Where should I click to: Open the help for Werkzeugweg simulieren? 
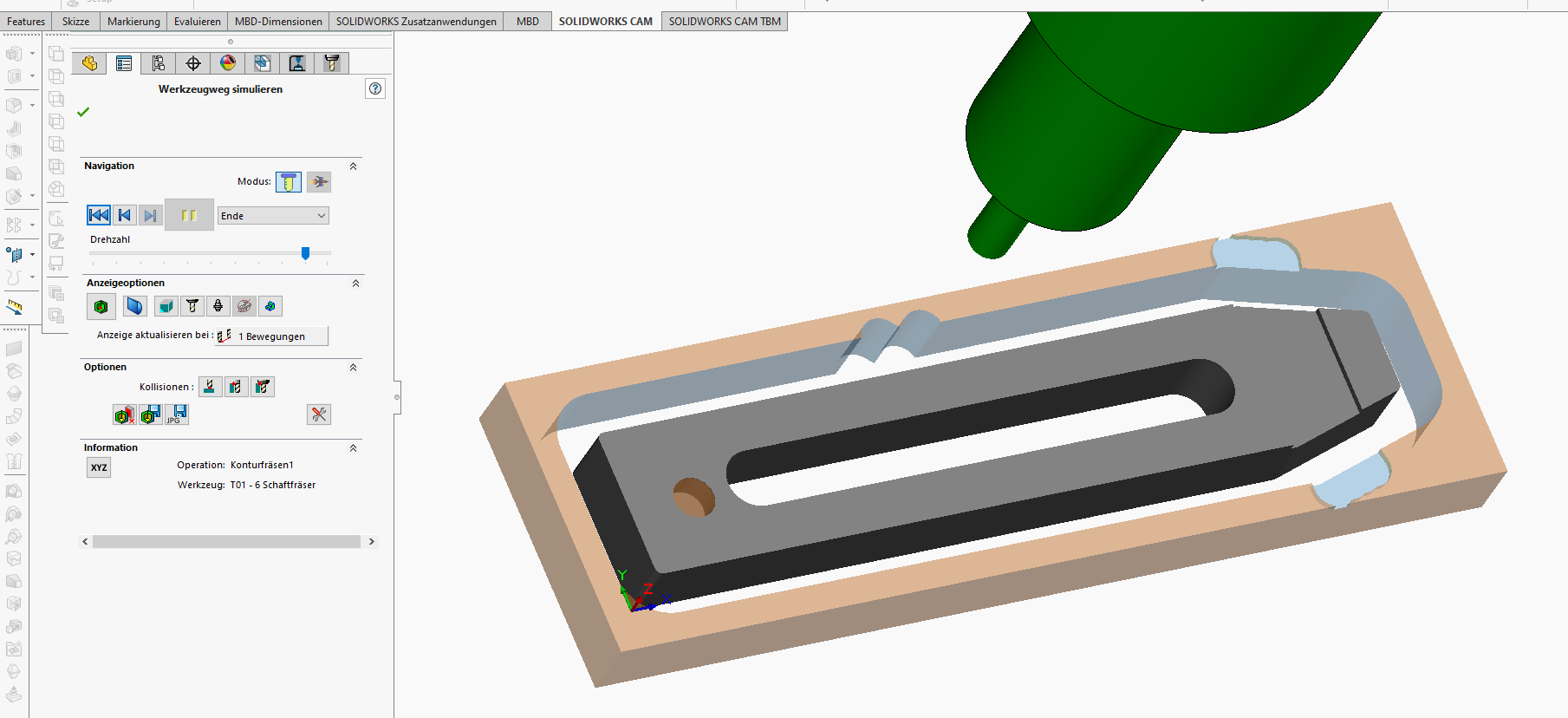click(x=375, y=88)
